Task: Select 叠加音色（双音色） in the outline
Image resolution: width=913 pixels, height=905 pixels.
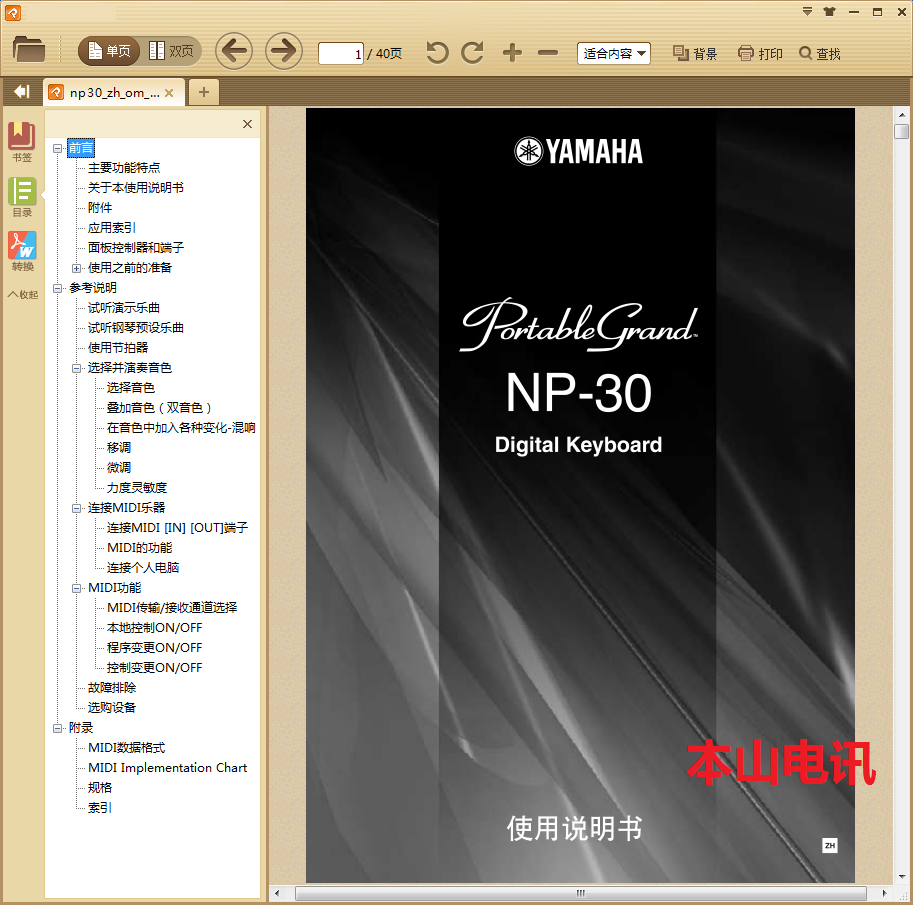Action: pos(159,408)
